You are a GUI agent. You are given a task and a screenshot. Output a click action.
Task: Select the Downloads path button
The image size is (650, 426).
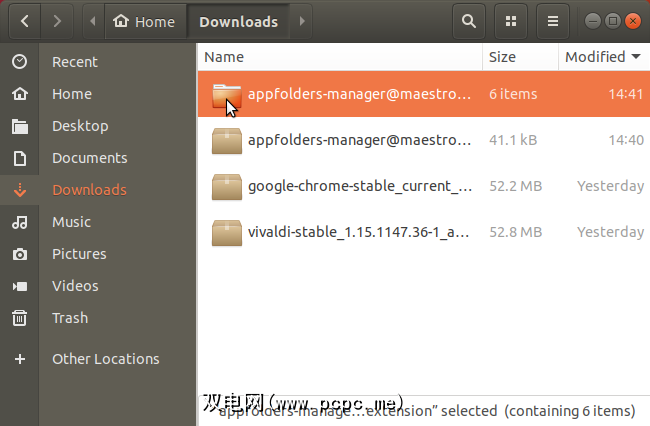tap(238, 21)
